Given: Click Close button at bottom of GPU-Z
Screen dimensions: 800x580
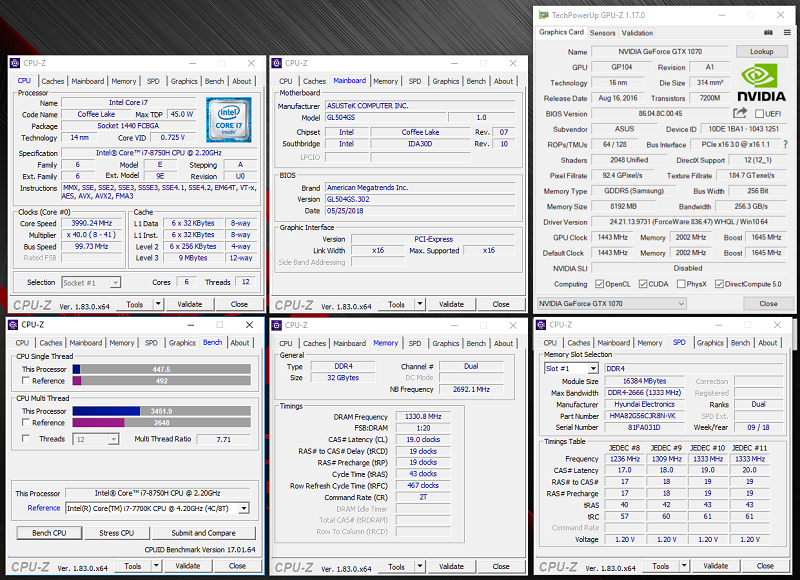Looking at the screenshot, I should [x=768, y=304].
